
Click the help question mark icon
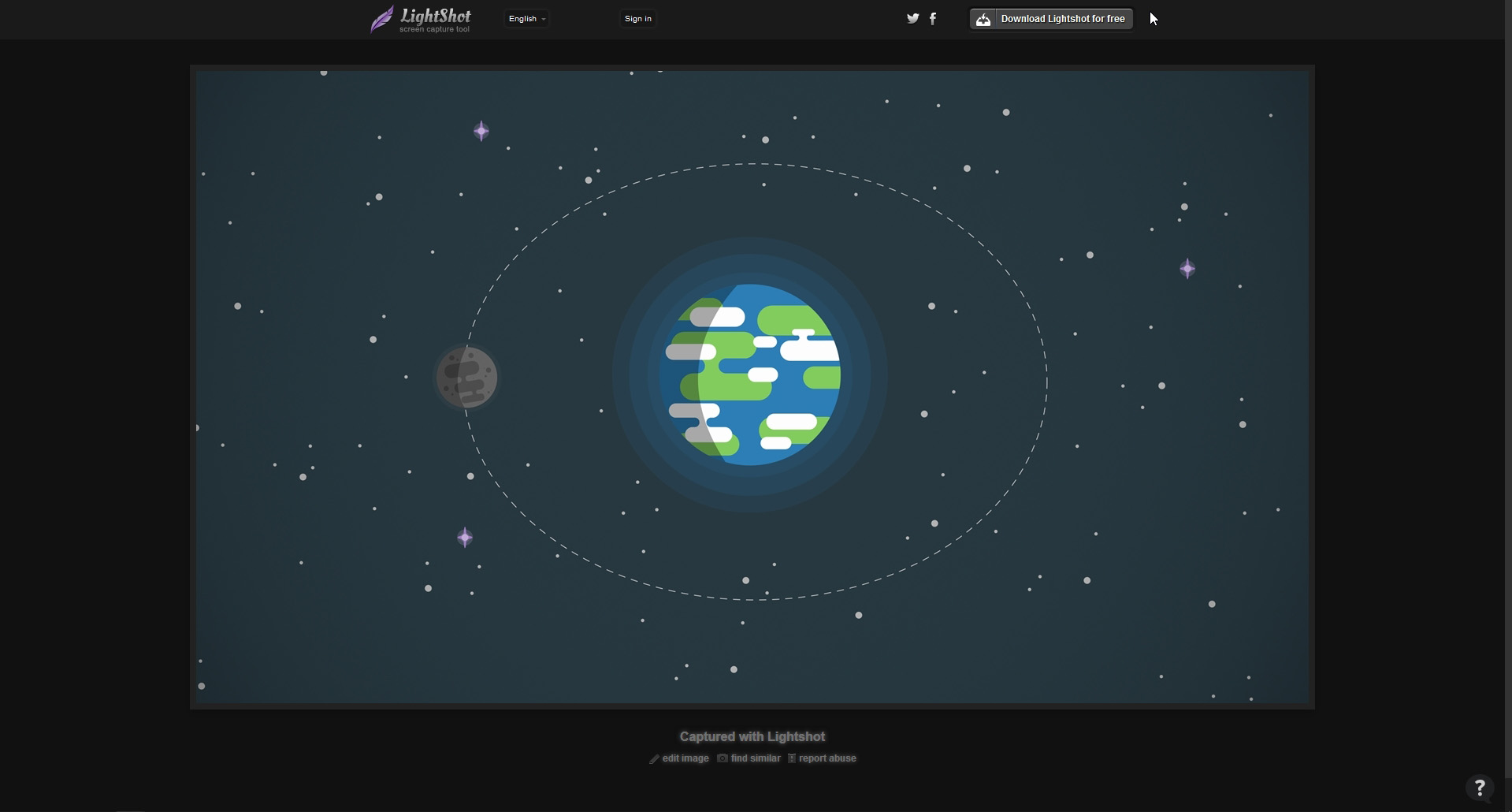(x=1480, y=787)
